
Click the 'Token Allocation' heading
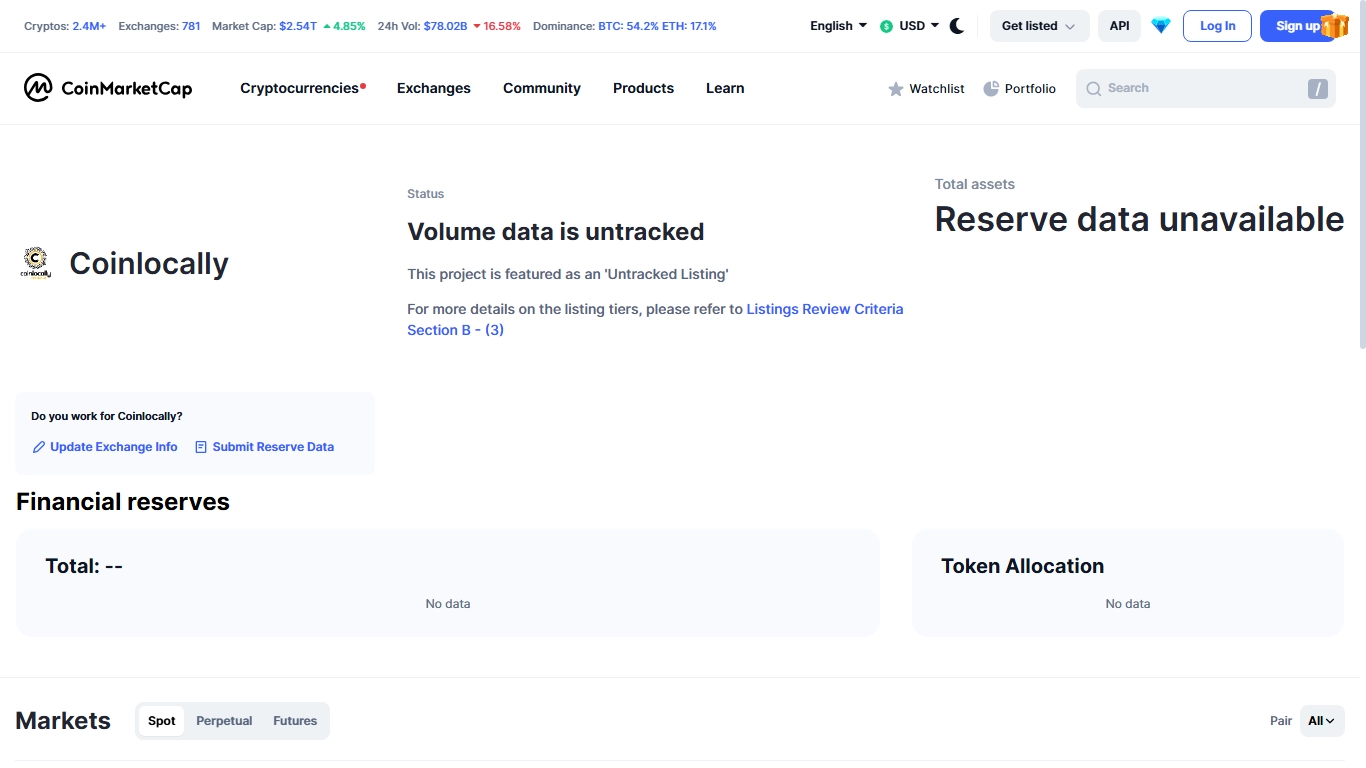point(1022,566)
